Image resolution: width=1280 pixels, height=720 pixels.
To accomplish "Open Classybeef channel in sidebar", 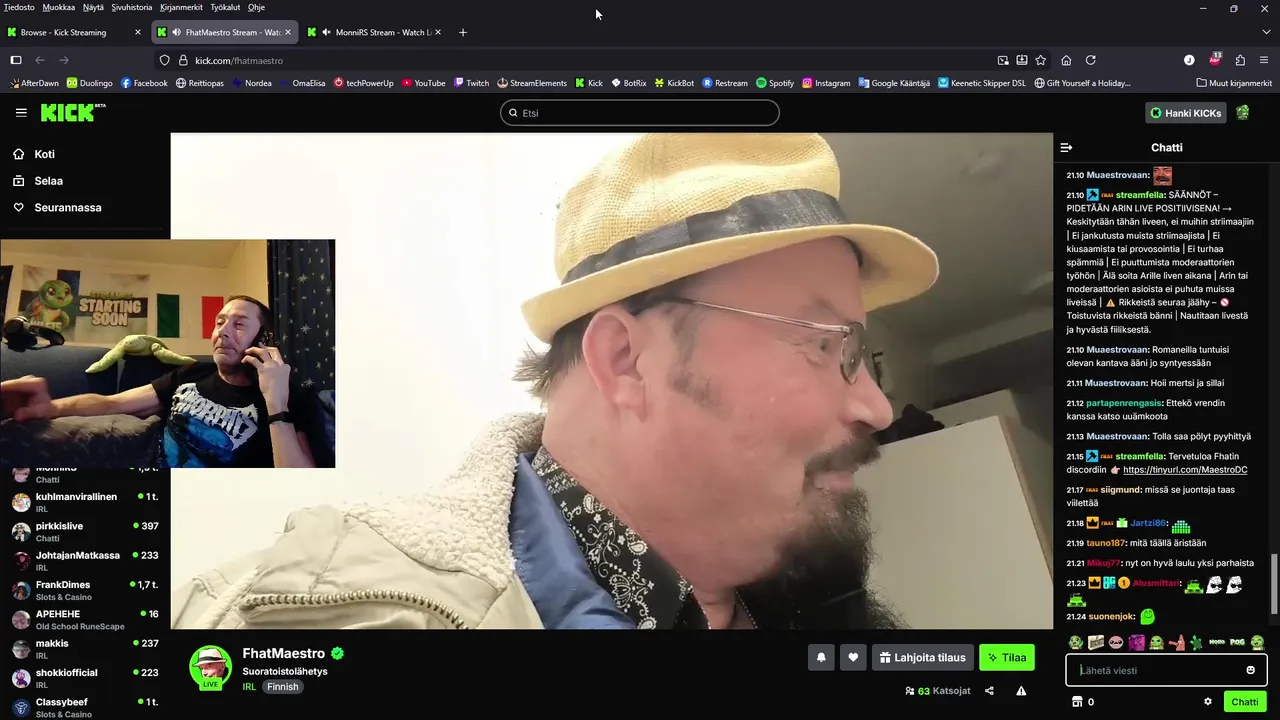I will coord(85,707).
